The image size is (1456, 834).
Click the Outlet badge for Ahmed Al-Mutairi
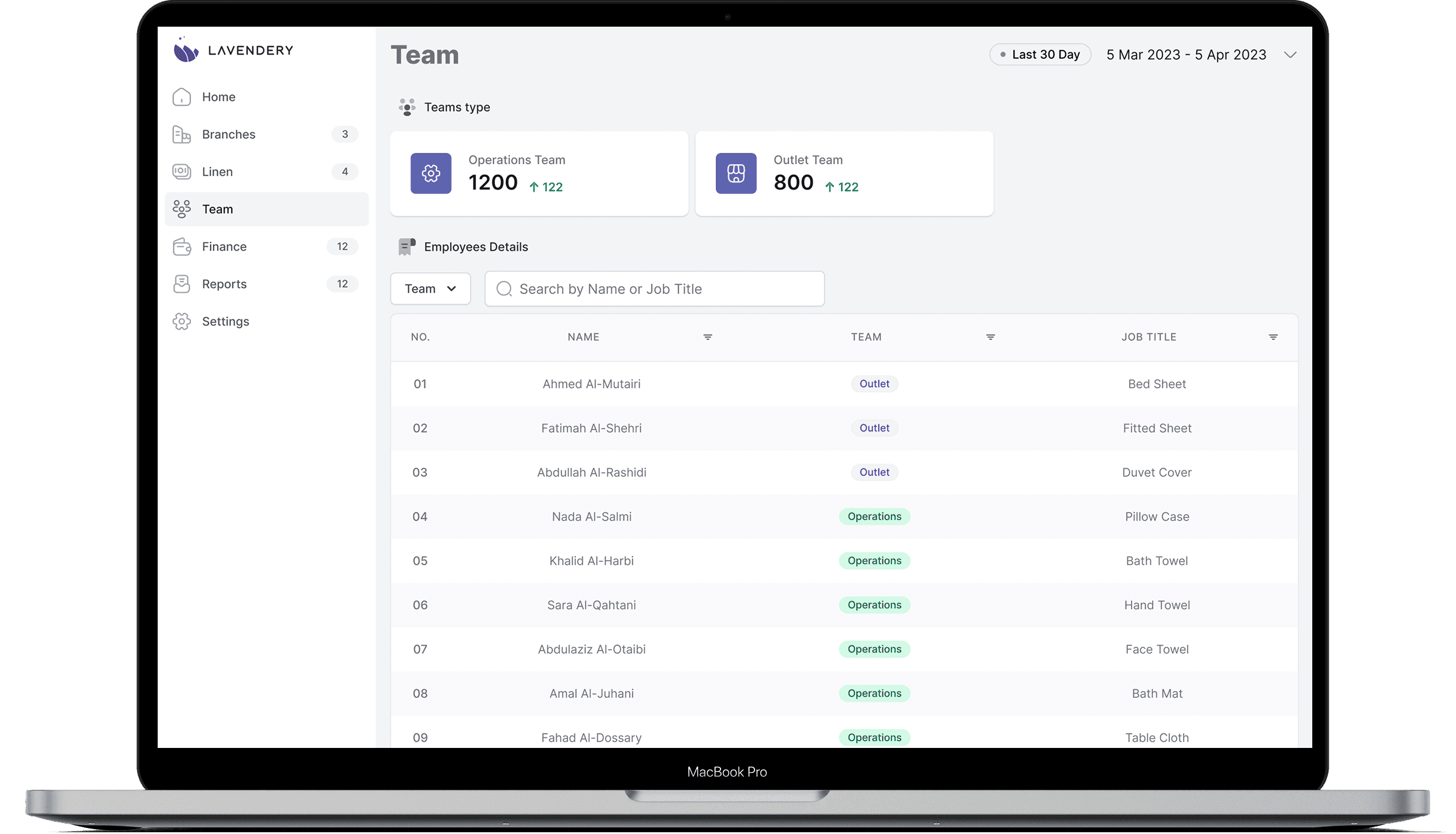point(874,384)
